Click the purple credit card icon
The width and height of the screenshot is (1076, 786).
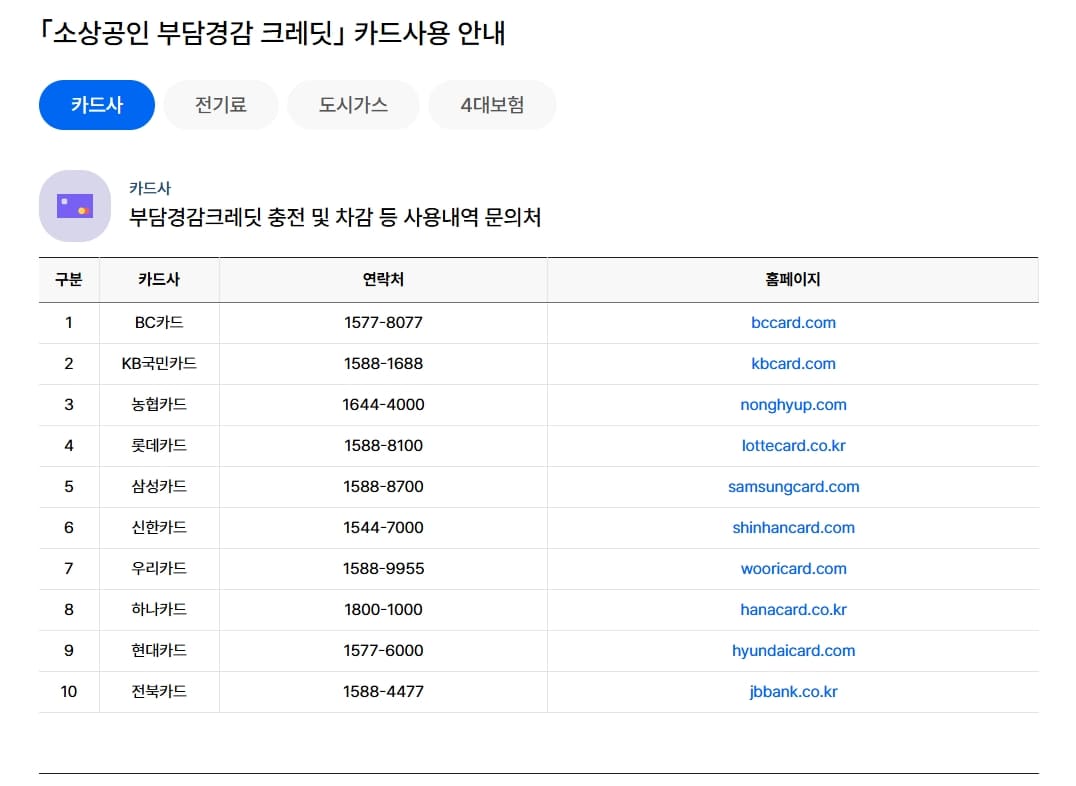(x=75, y=206)
